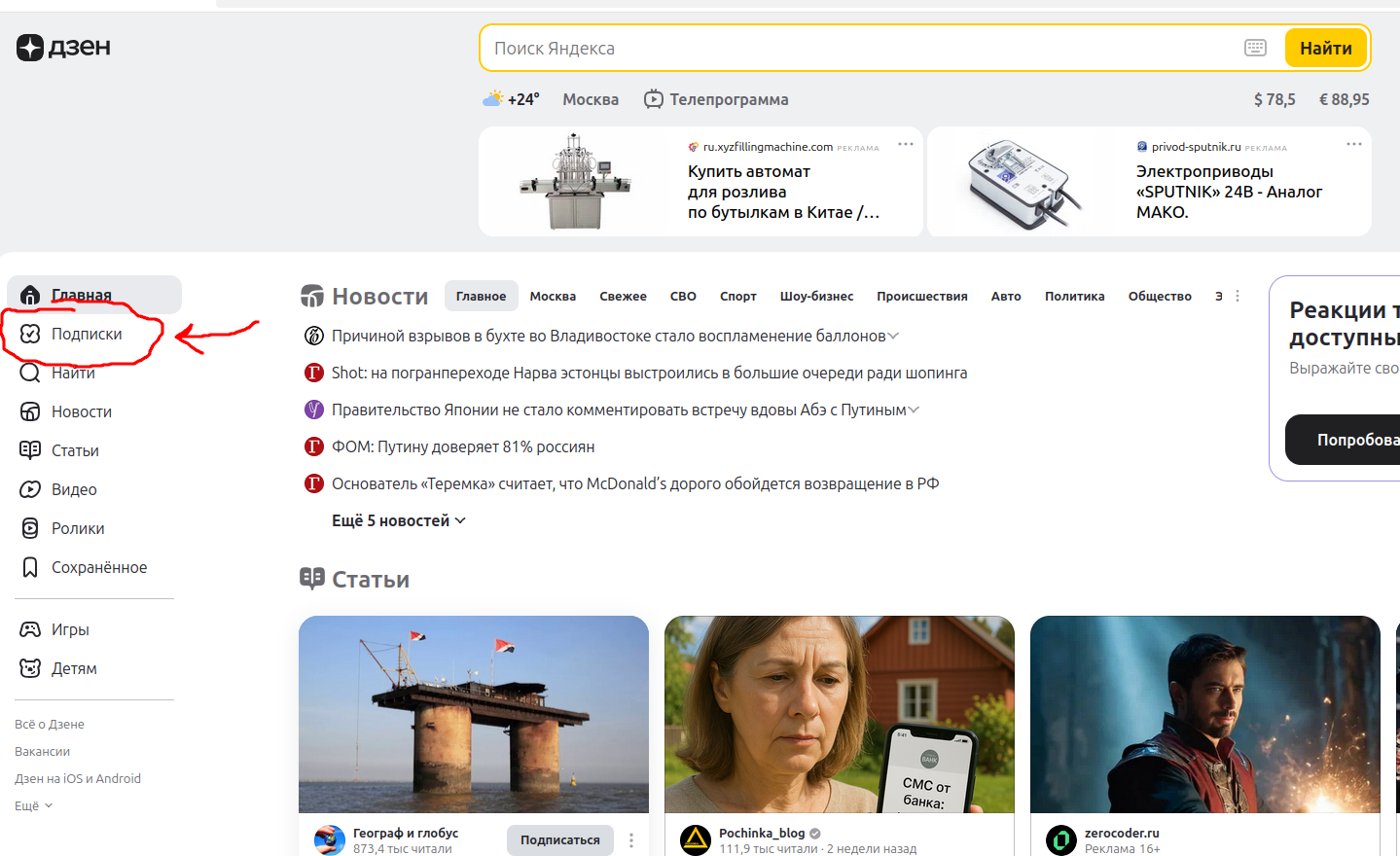Open Подписки in the sidebar

87,334
